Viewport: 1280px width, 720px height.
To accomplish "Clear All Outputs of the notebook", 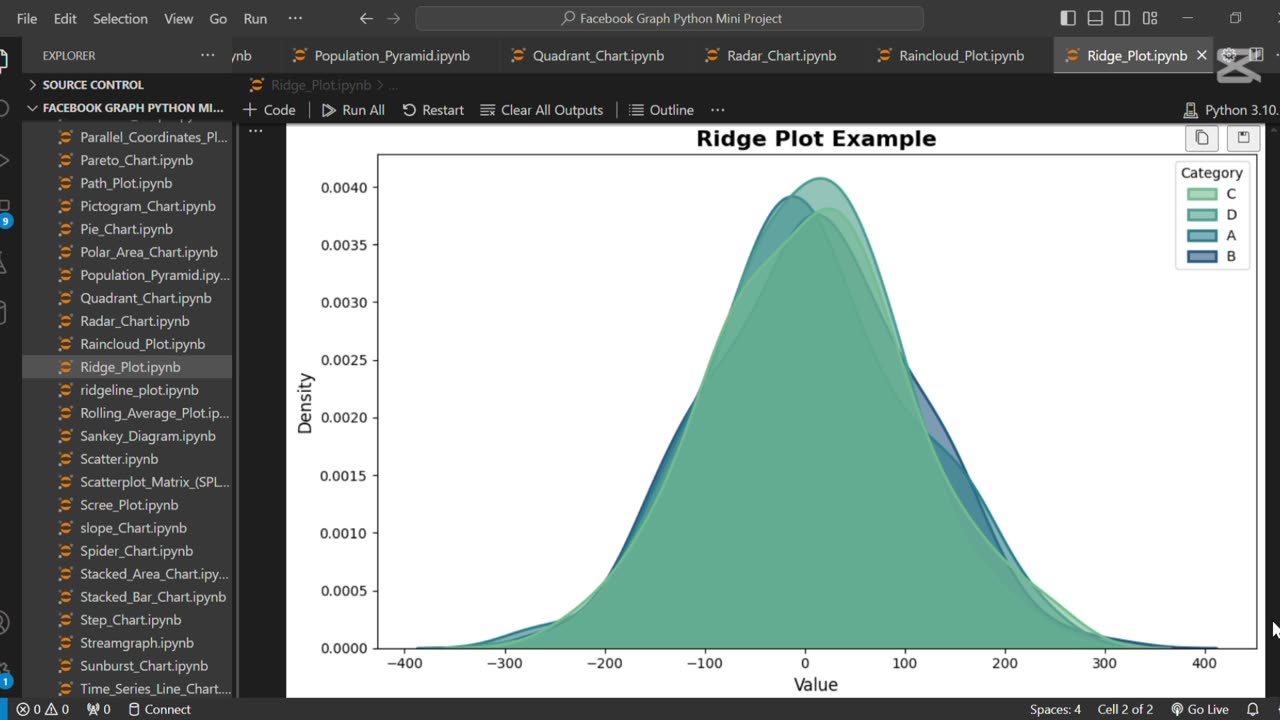I will click(x=541, y=110).
